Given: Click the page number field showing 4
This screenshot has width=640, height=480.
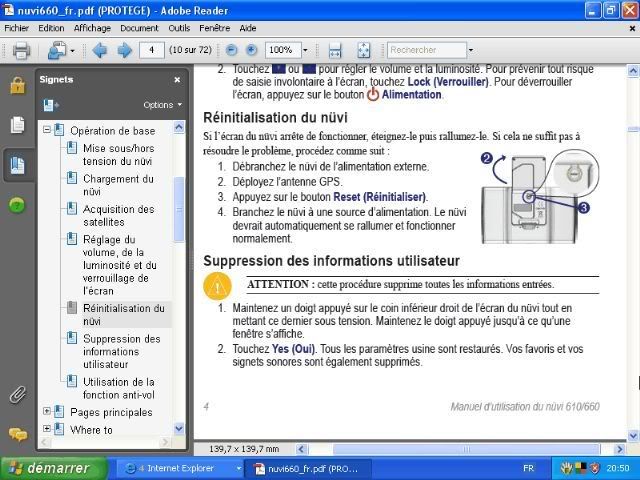Looking at the screenshot, I should (151, 50).
